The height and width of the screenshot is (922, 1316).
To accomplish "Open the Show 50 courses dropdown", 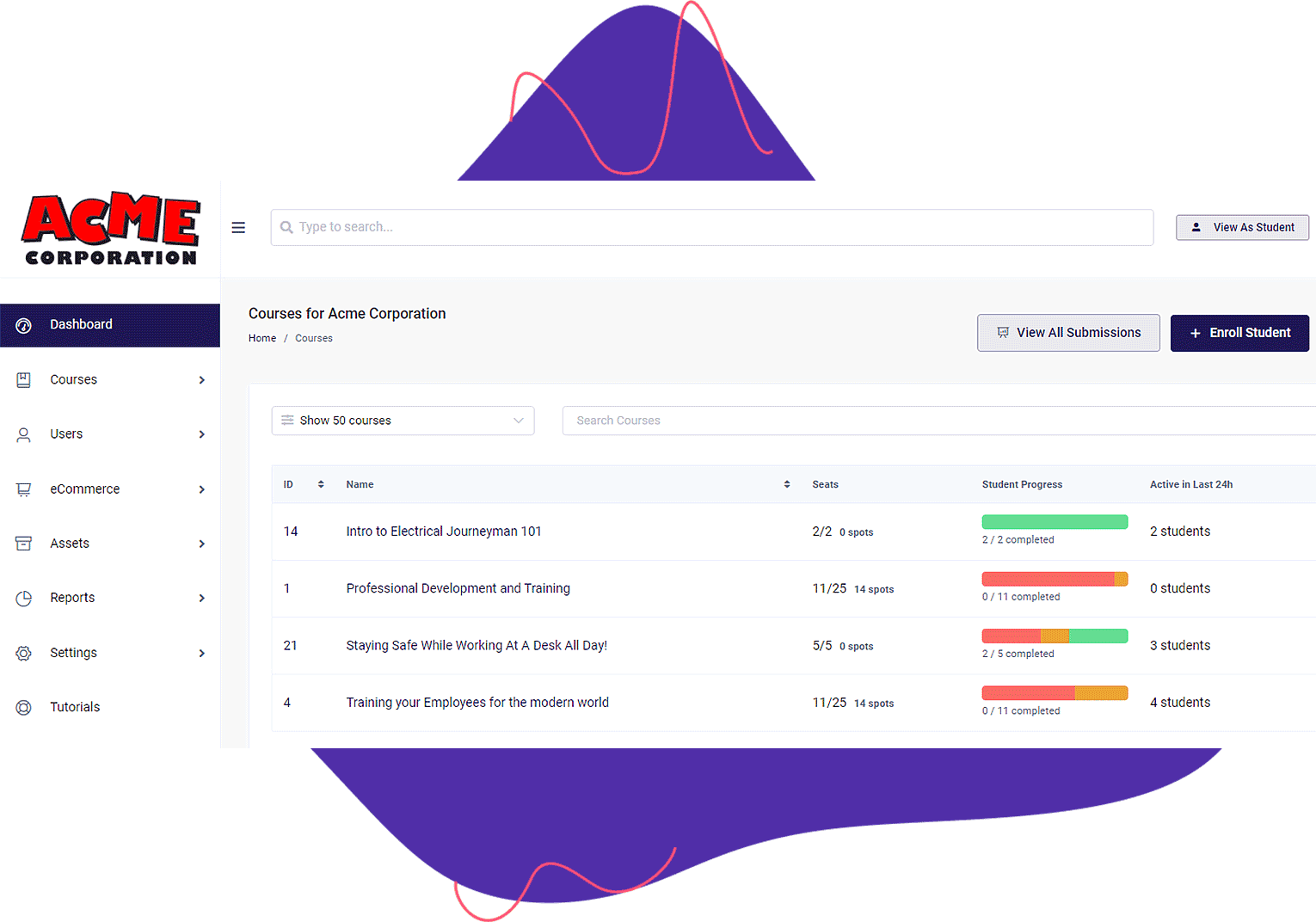I will click(403, 421).
